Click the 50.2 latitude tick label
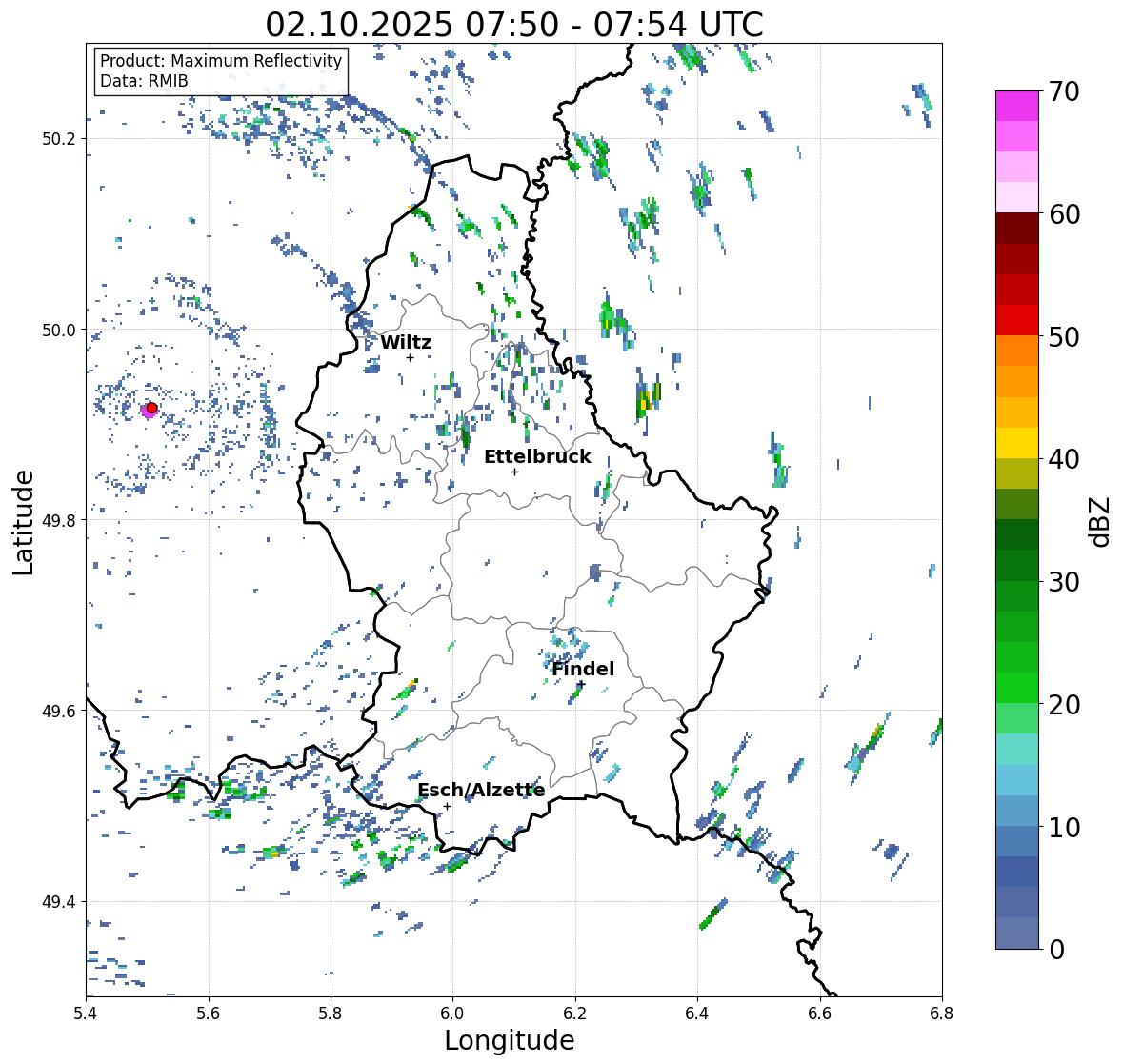Screen dimensions: 1123x1064 [60, 139]
